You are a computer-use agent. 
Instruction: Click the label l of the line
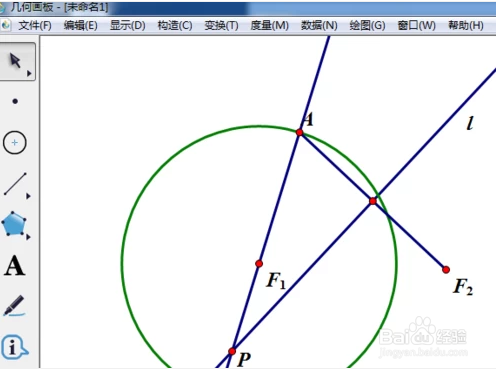click(470, 123)
